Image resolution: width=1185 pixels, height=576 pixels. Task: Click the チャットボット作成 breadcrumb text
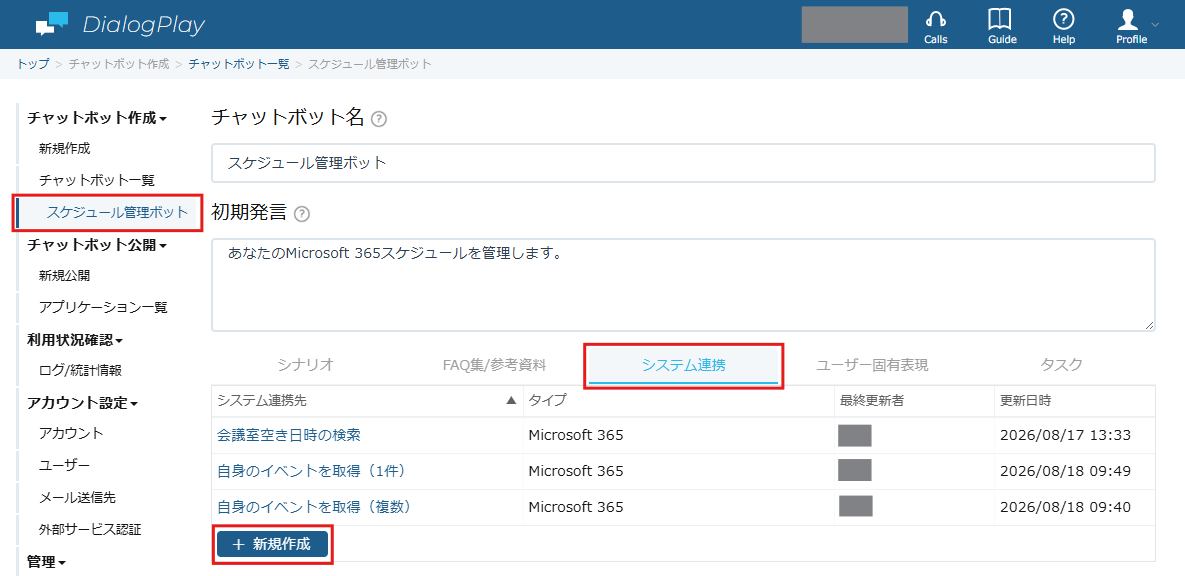pos(119,63)
